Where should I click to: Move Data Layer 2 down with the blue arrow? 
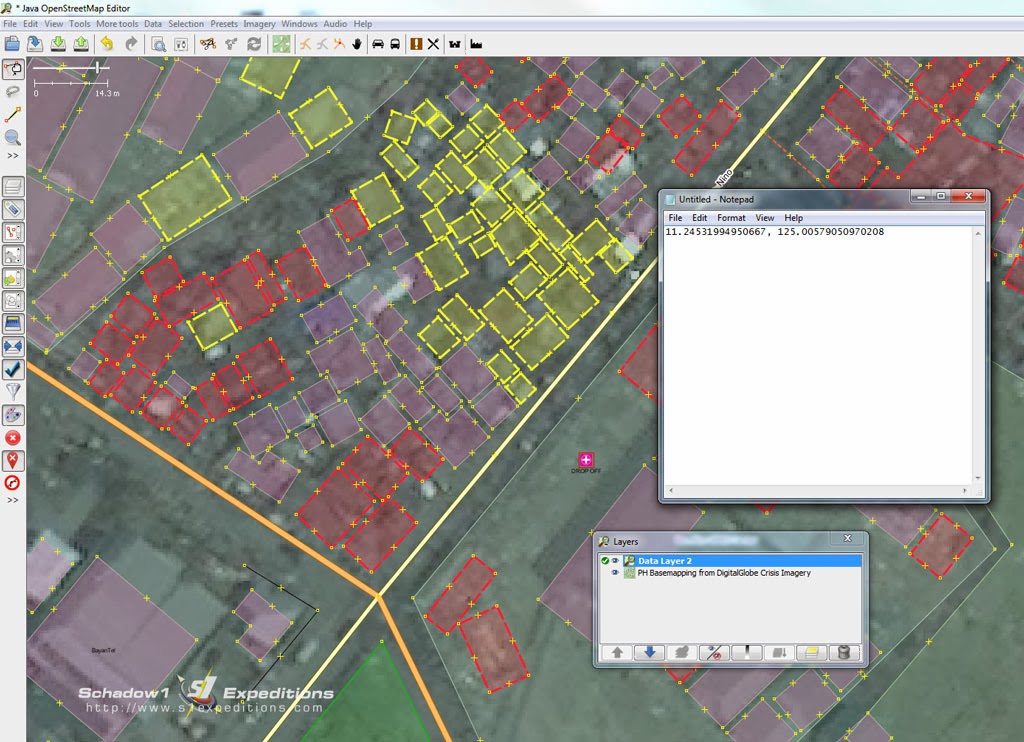[x=649, y=652]
